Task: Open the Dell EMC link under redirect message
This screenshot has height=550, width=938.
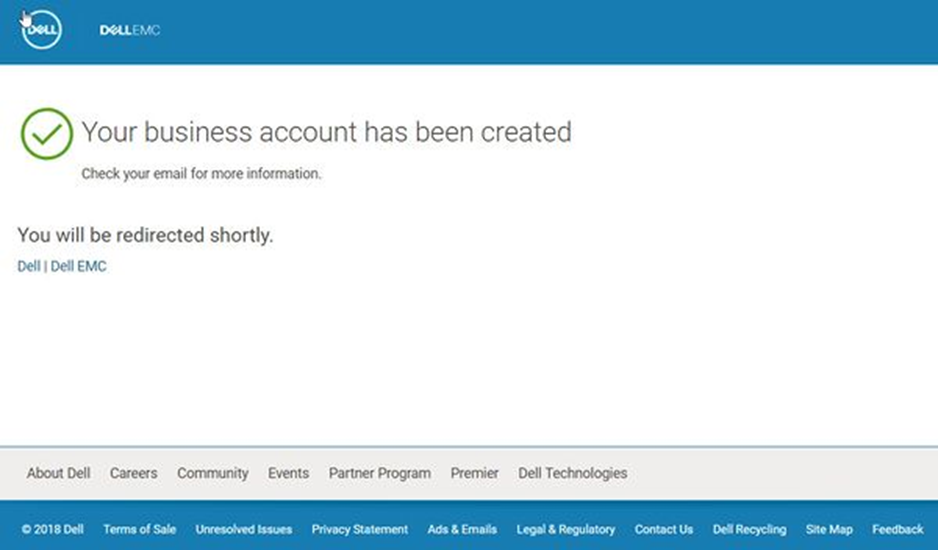Action: coord(78,266)
